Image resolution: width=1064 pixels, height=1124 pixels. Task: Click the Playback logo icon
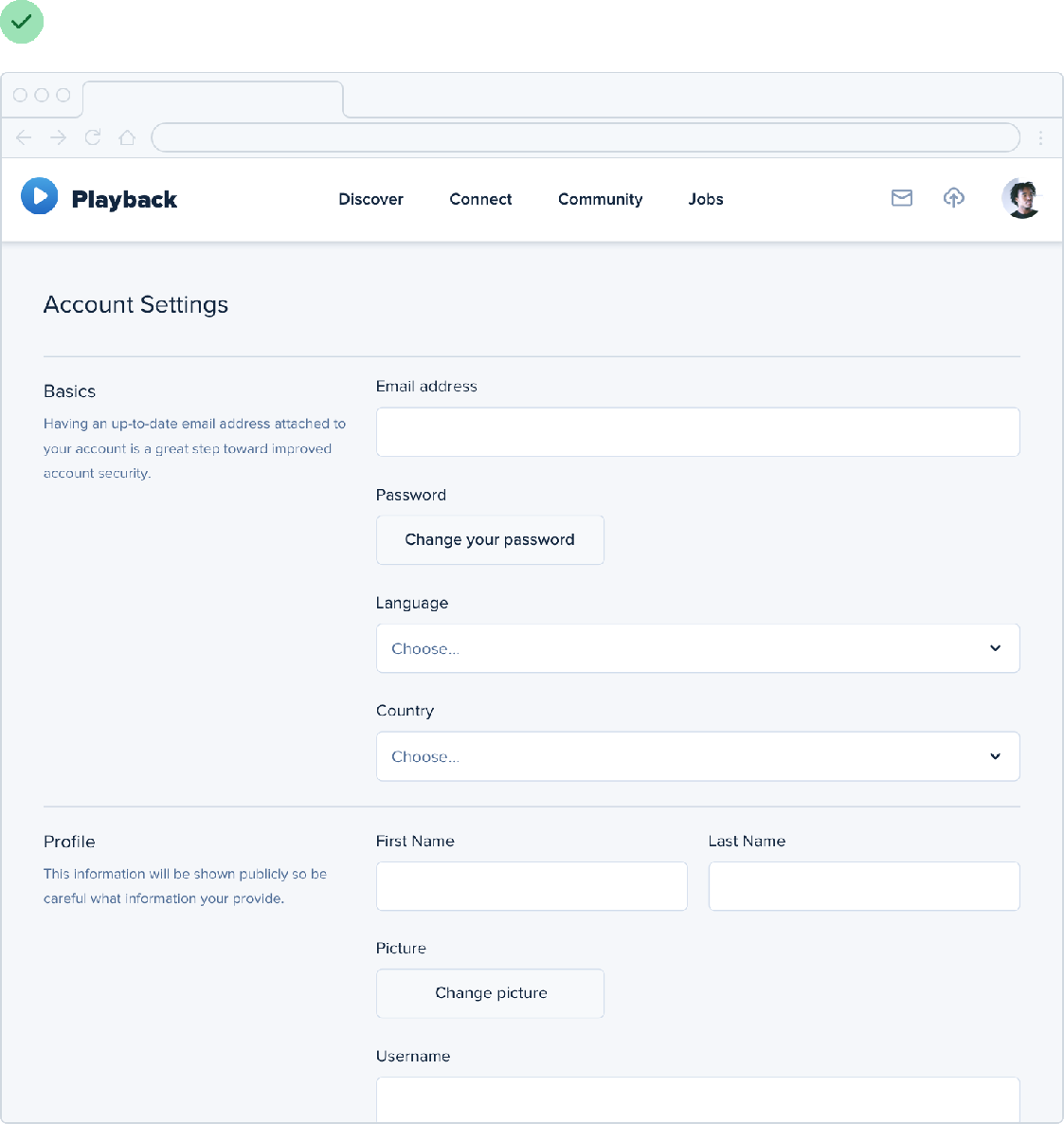tap(40, 196)
